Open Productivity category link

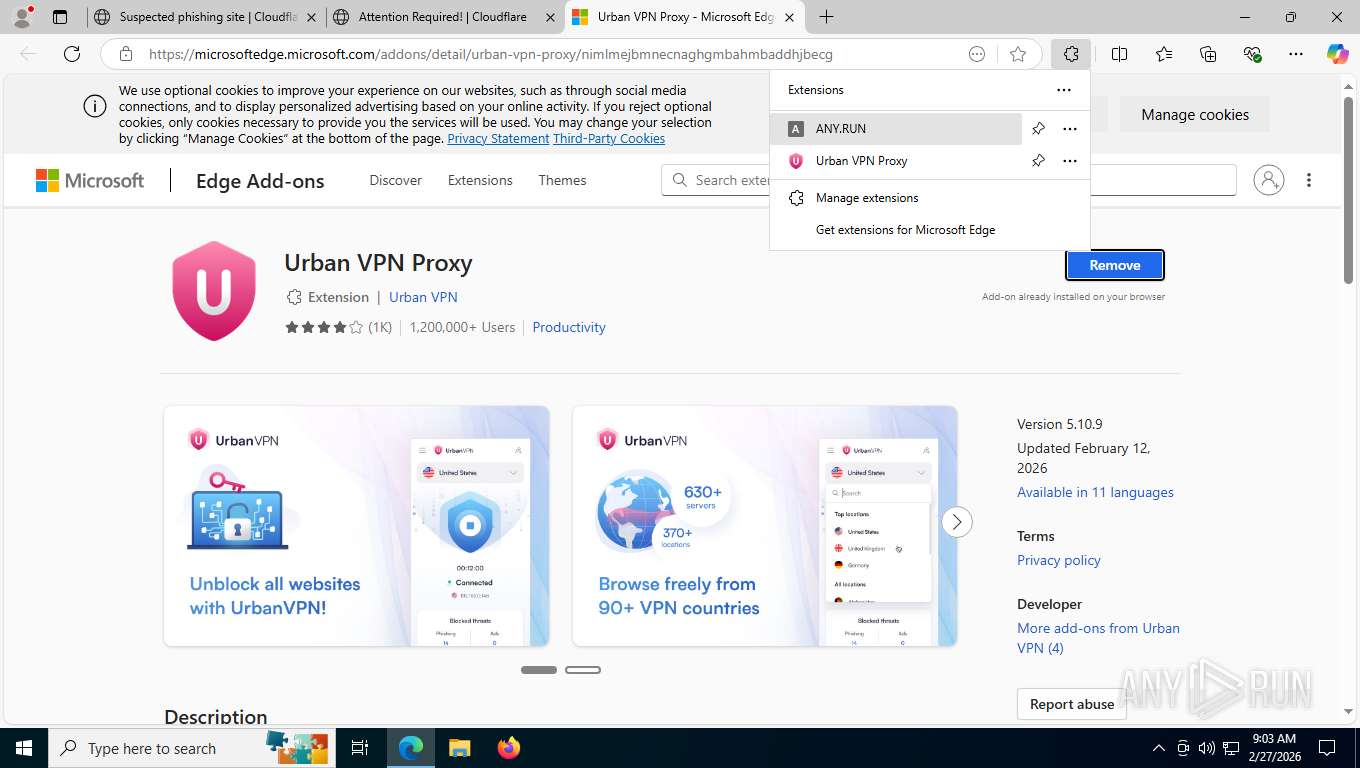(x=569, y=327)
